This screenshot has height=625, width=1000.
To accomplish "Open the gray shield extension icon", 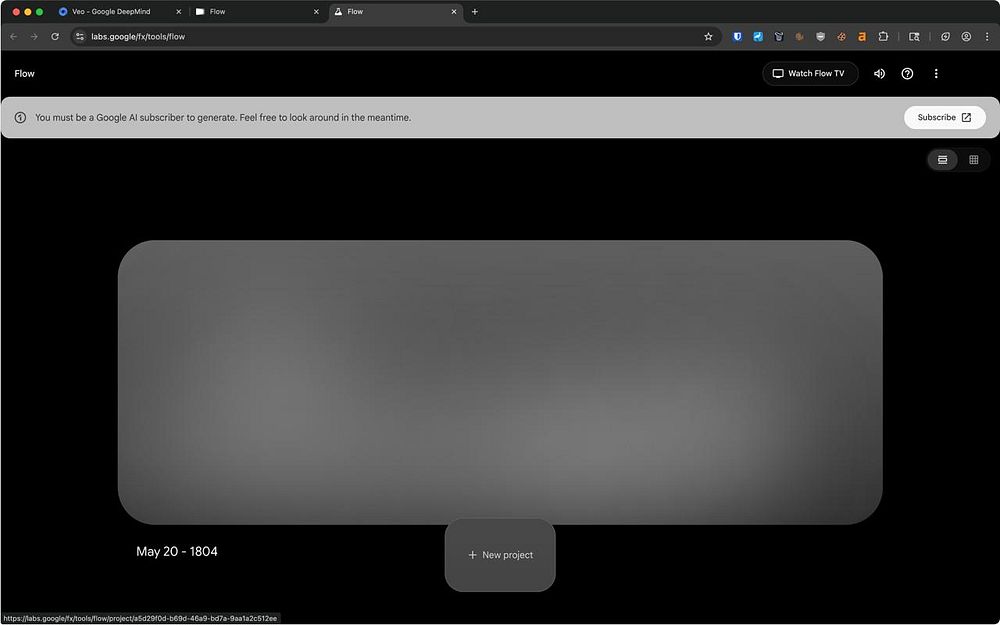I will (820, 36).
